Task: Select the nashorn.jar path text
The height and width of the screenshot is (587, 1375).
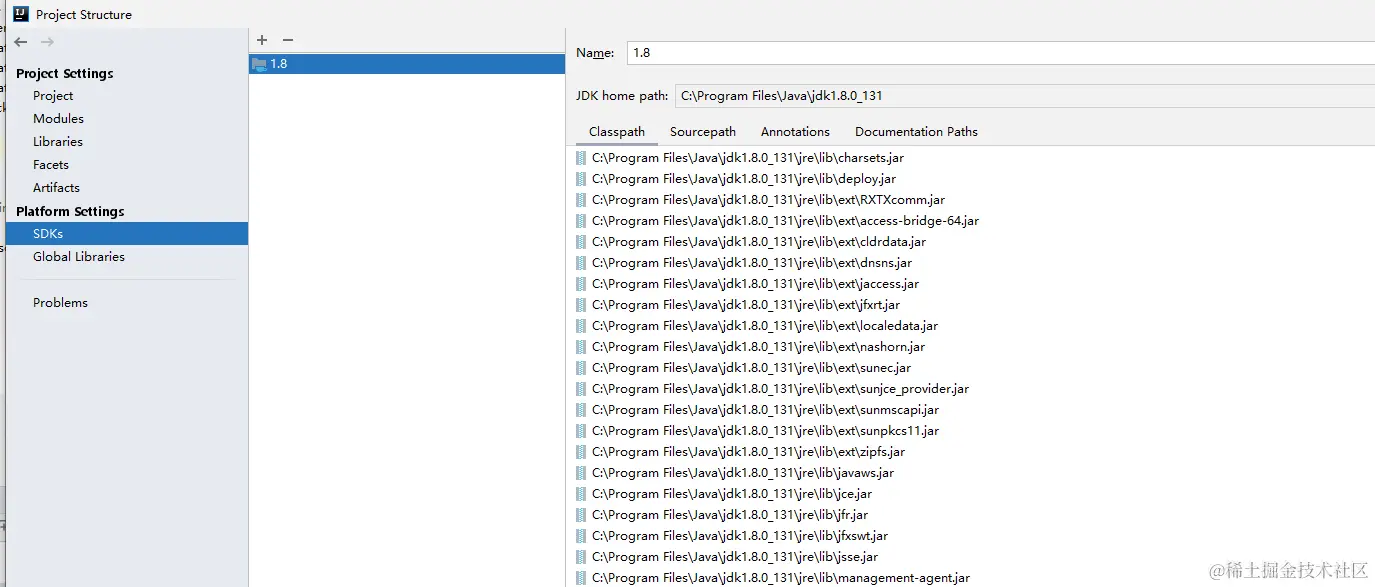Action: point(758,347)
